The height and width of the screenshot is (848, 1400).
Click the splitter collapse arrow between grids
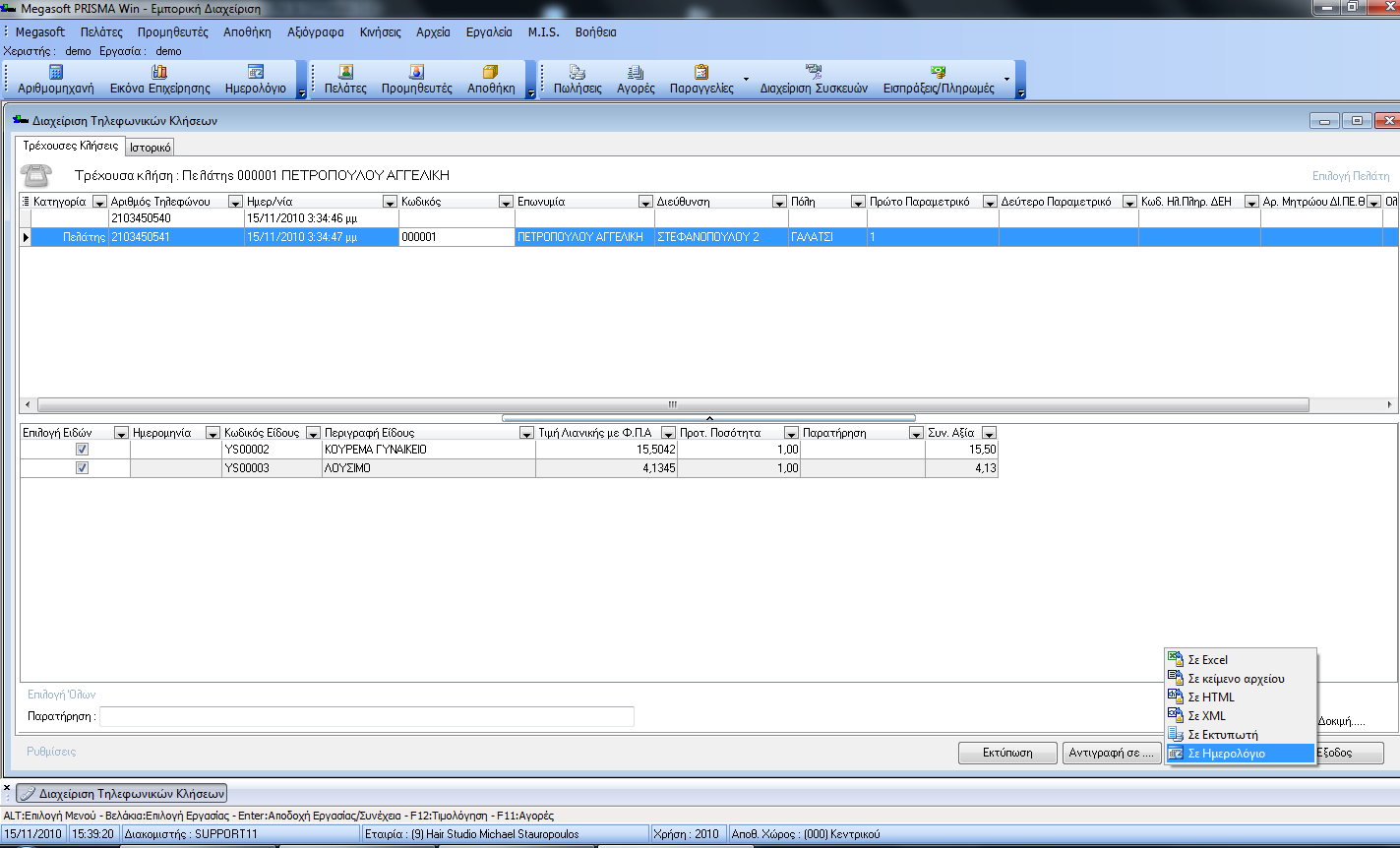click(x=708, y=418)
